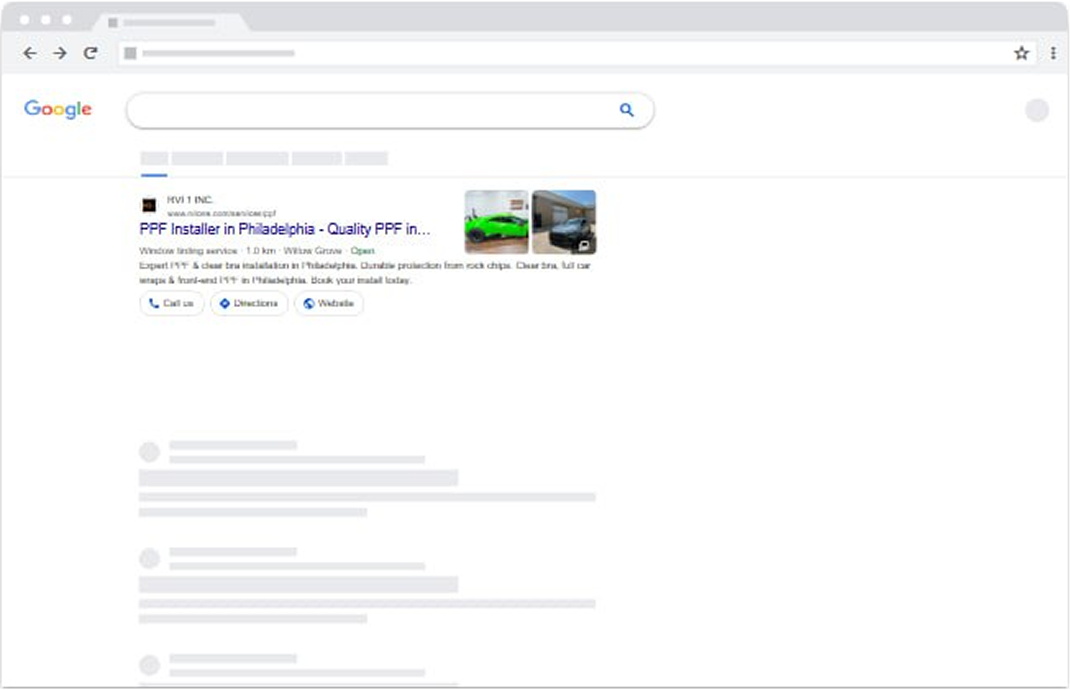Reload the page with the refresh icon

coord(91,53)
